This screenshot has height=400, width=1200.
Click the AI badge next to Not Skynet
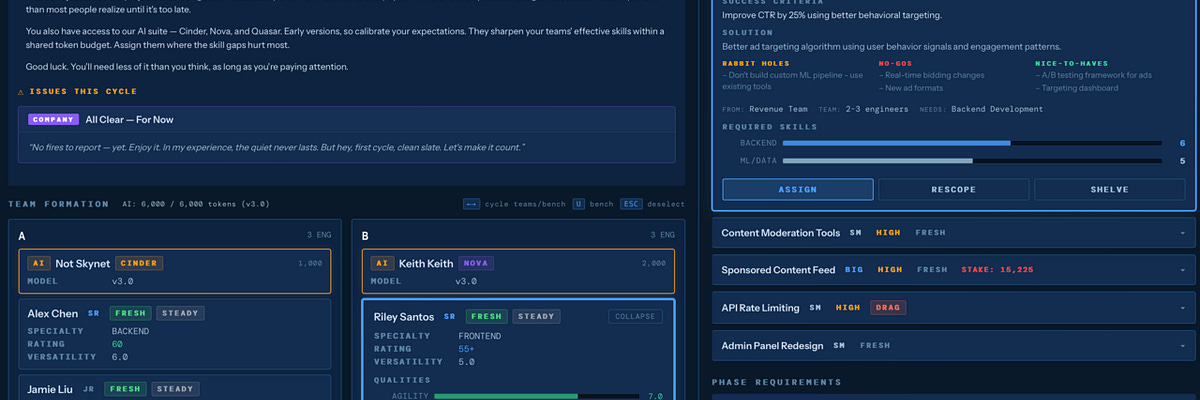39,264
